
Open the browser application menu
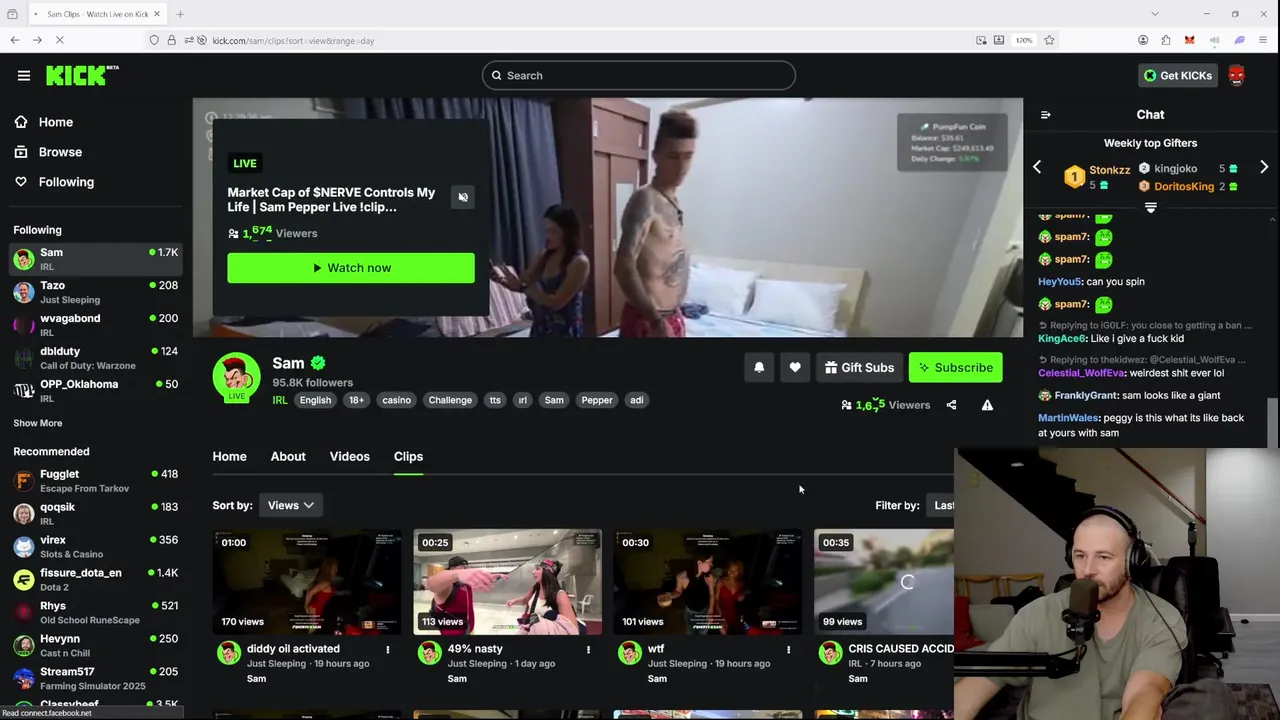(x=1264, y=40)
